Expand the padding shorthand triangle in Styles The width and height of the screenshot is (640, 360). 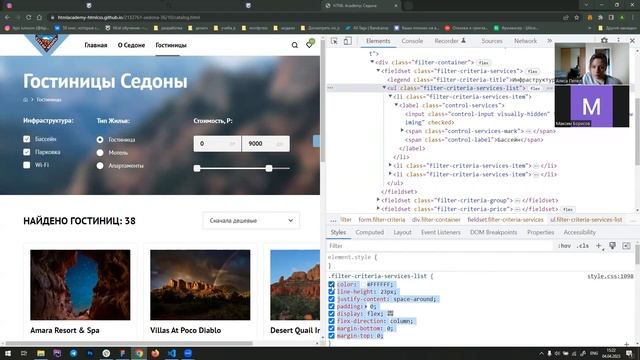tap(366, 307)
